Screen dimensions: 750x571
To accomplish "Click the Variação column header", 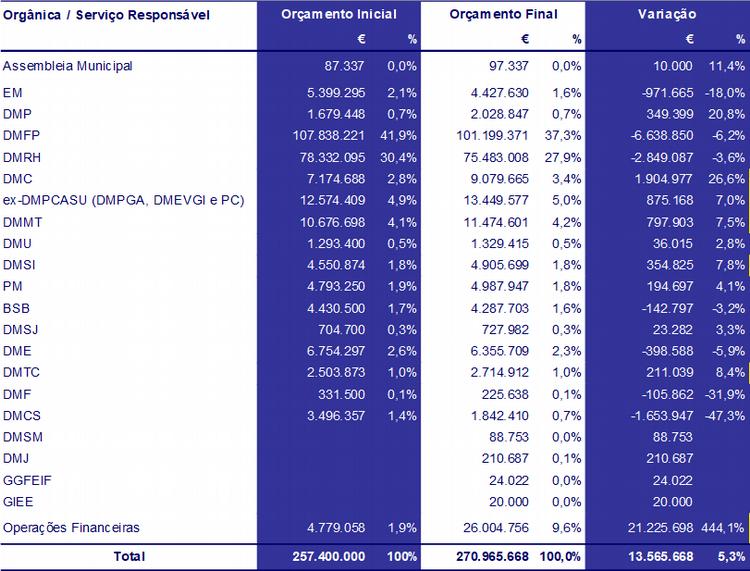I will pyautogui.click(x=667, y=15).
